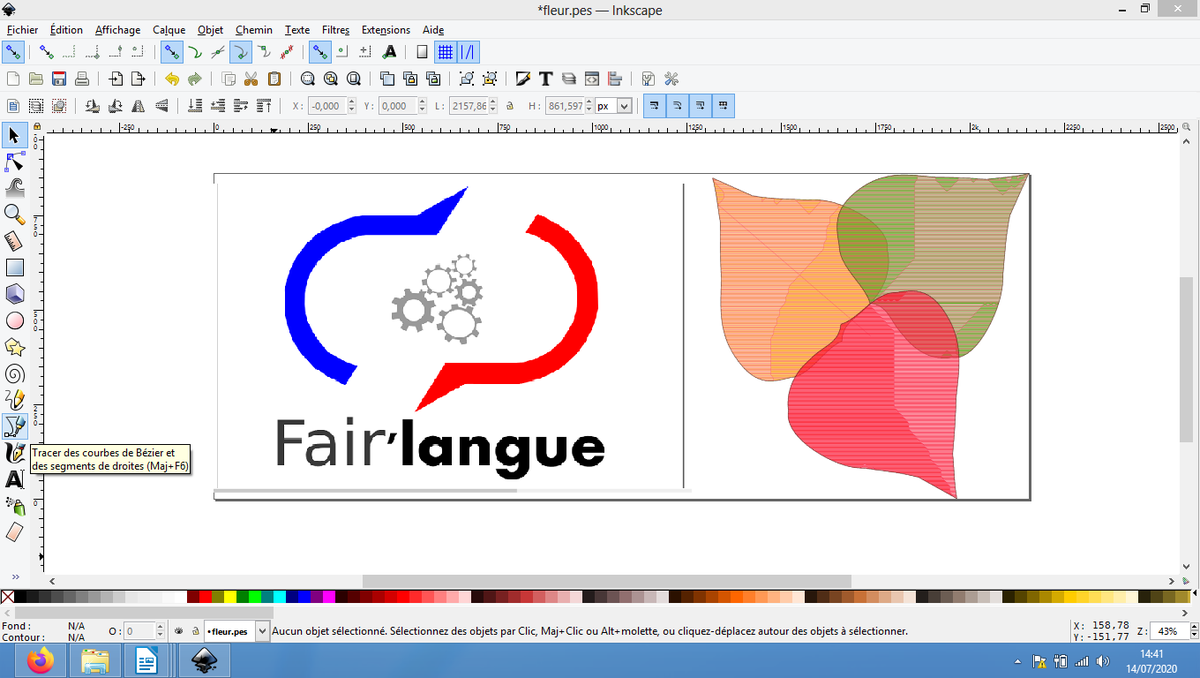1200x678 pixels.
Task: Click the no-color X swatch
Action: pos(7,597)
